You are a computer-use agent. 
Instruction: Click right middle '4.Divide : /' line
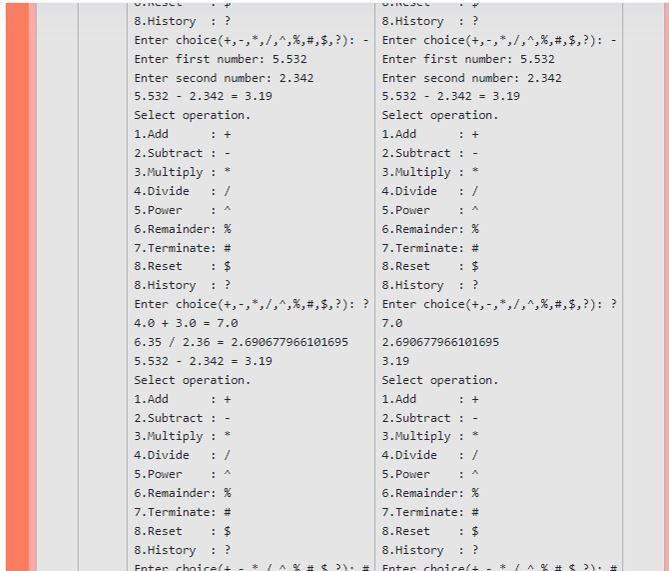[x=430, y=191]
